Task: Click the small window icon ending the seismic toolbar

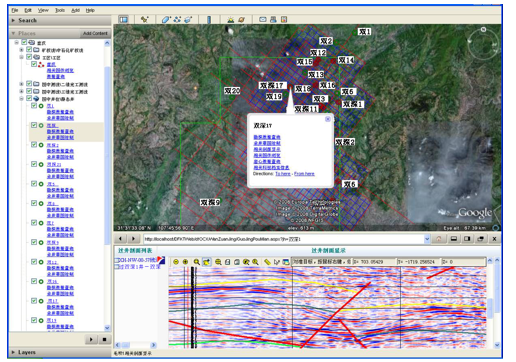Action: pos(286,262)
